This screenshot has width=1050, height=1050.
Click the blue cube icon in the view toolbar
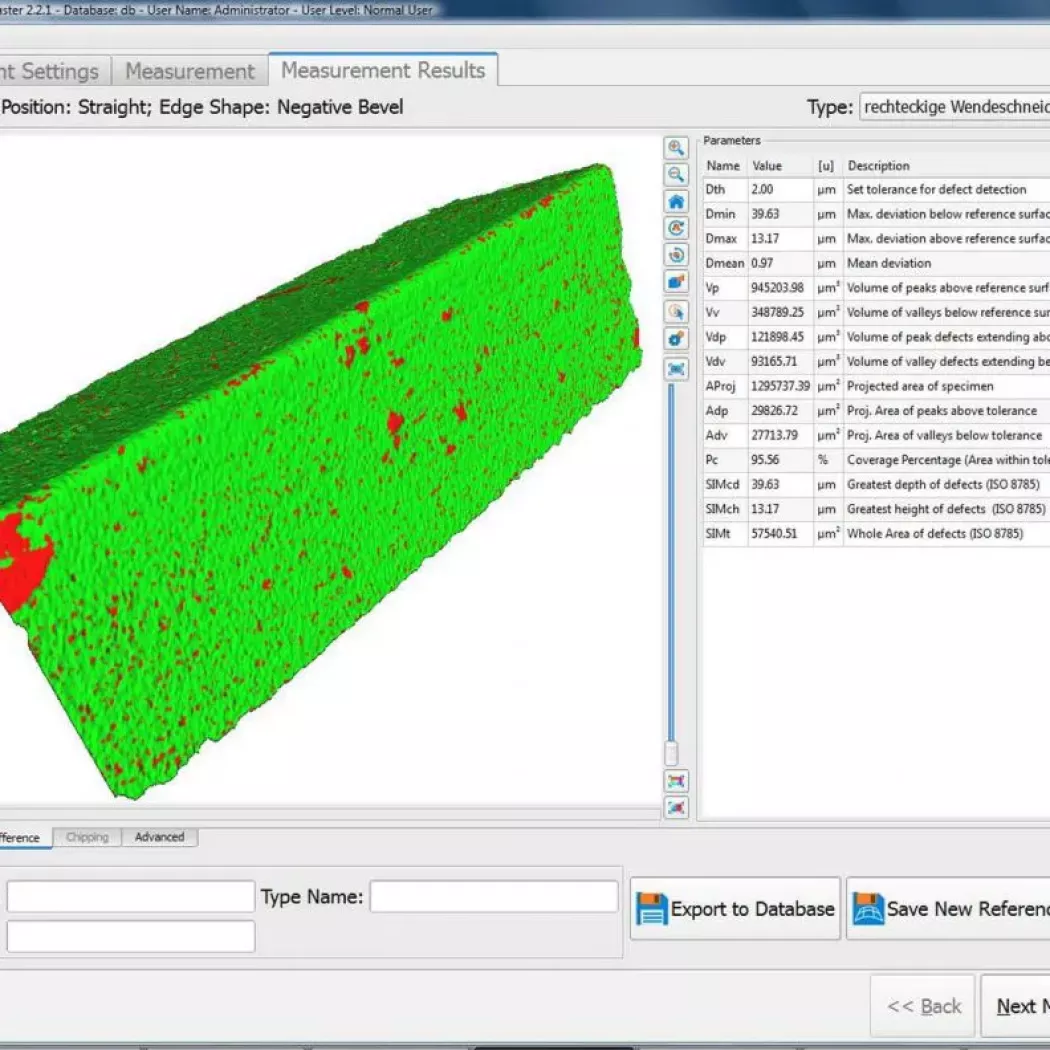[676, 282]
